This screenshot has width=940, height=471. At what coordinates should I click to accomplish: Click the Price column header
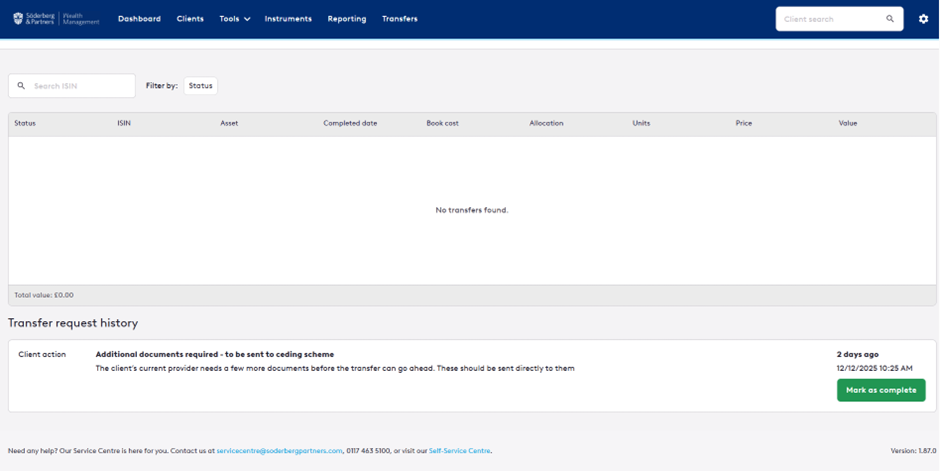pyautogui.click(x=743, y=123)
